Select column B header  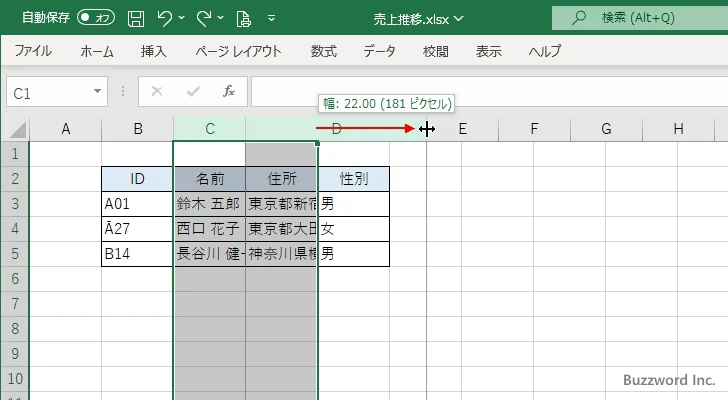tap(138, 129)
